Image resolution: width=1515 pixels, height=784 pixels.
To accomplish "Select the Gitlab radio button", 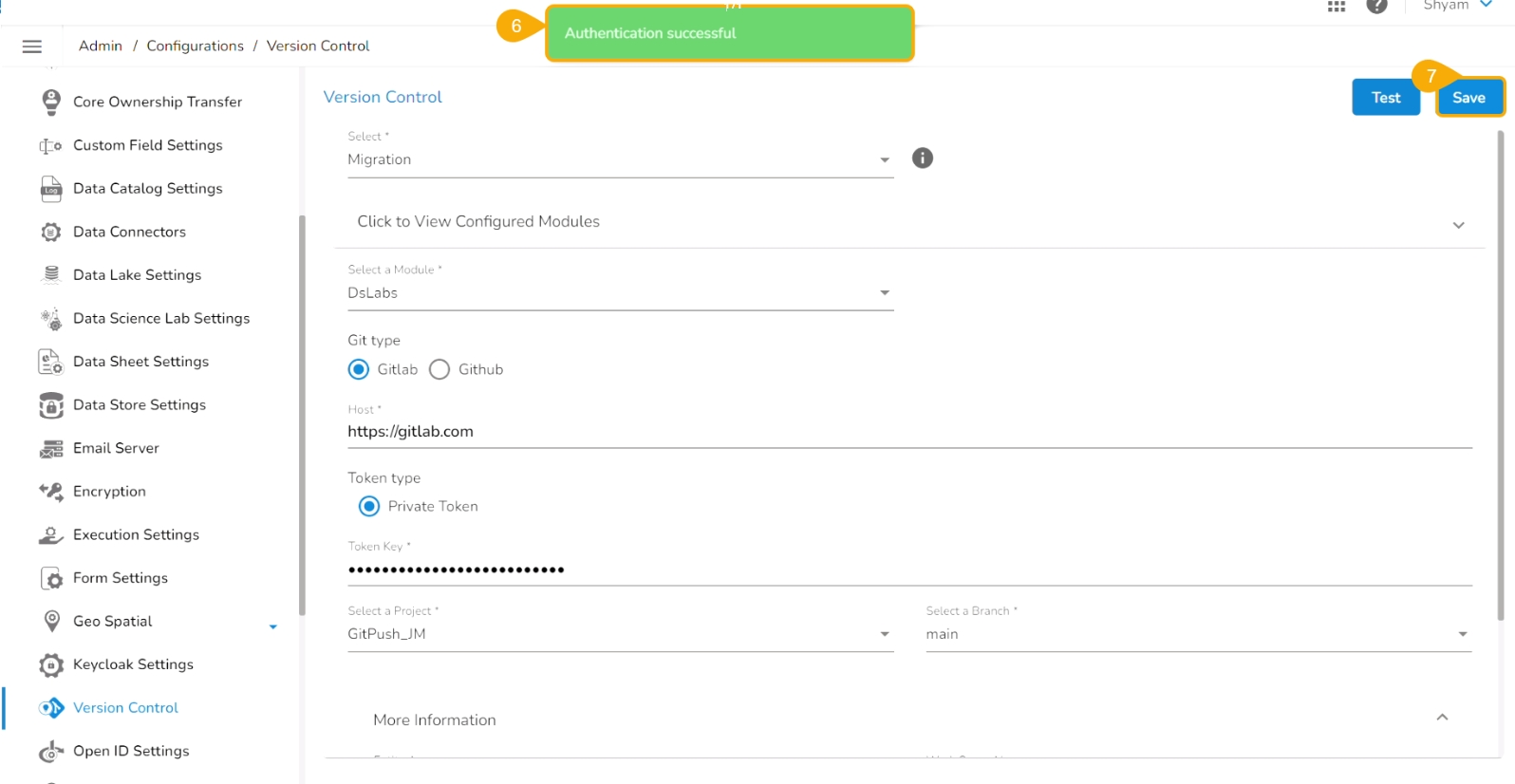I will 359,370.
